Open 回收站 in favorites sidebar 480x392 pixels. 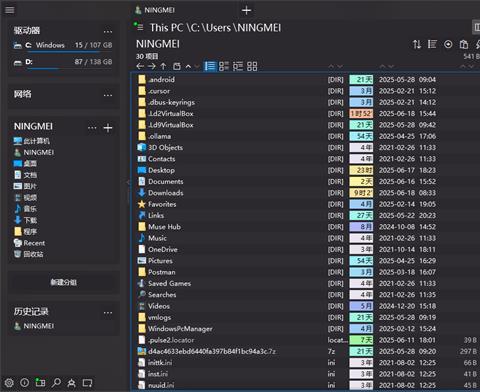(x=29, y=254)
